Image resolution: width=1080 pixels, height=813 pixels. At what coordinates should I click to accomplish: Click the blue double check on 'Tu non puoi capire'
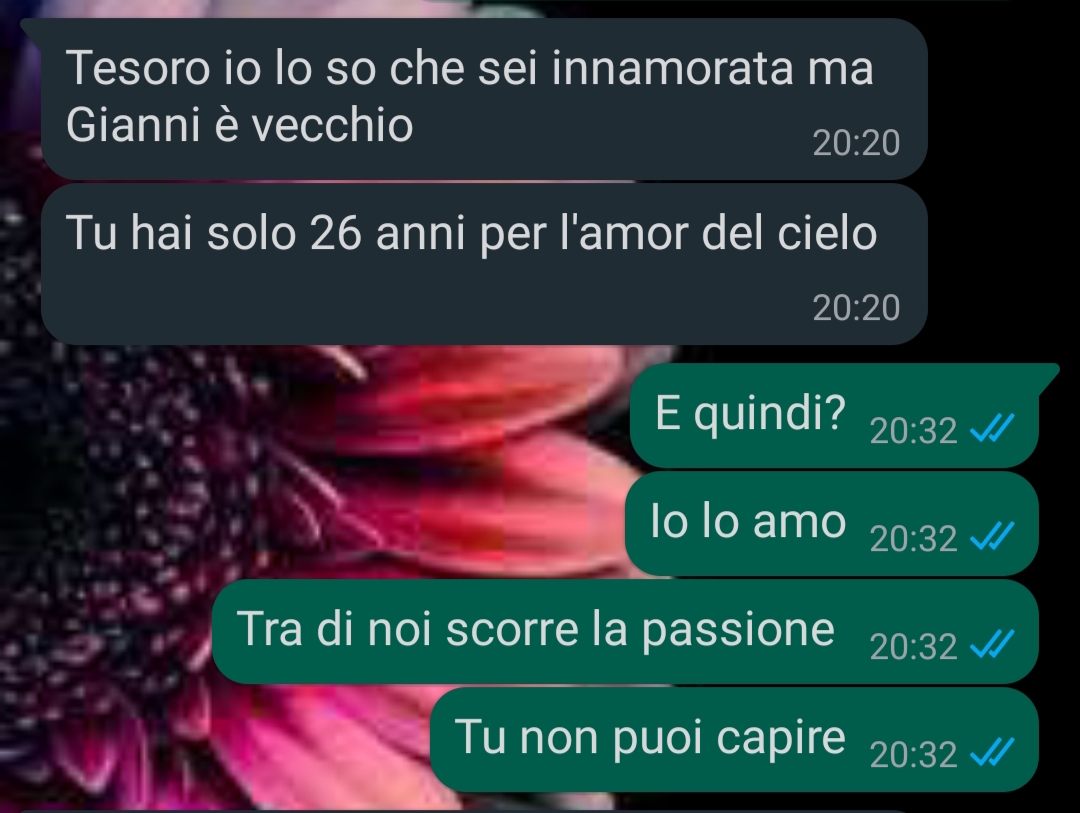click(x=992, y=752)
